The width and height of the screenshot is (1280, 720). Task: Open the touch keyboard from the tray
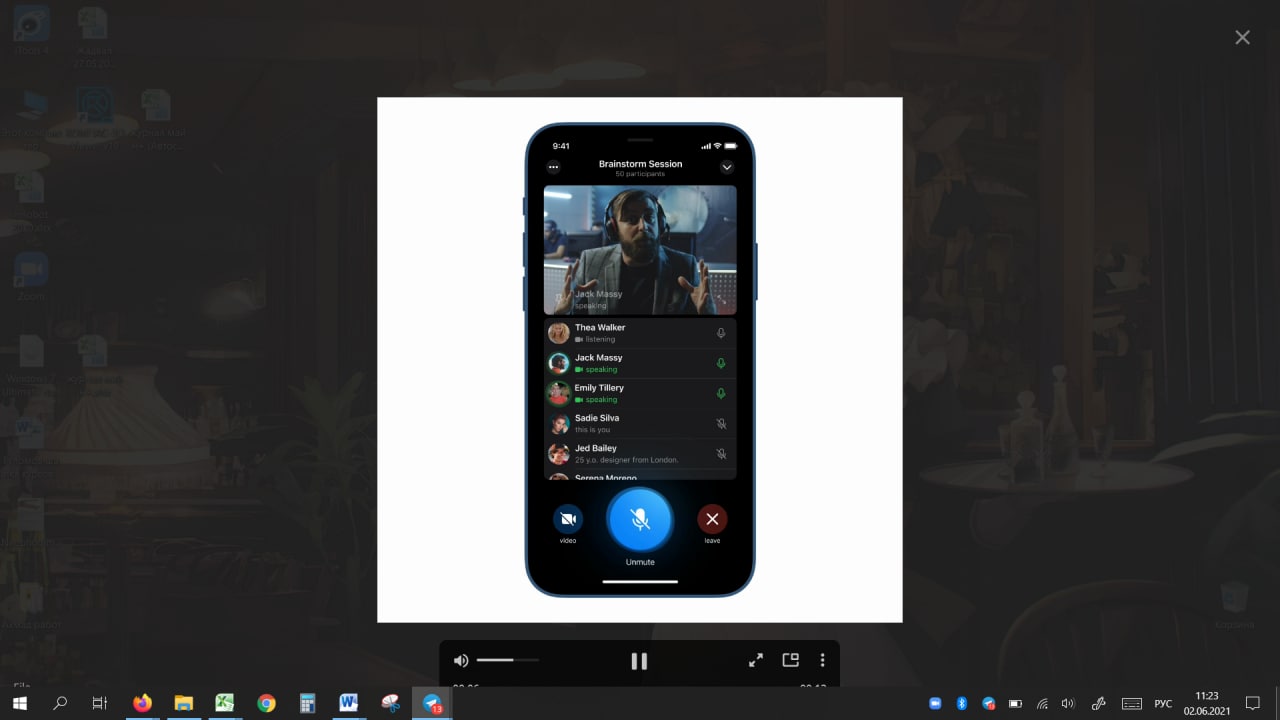pos(1132,703)
